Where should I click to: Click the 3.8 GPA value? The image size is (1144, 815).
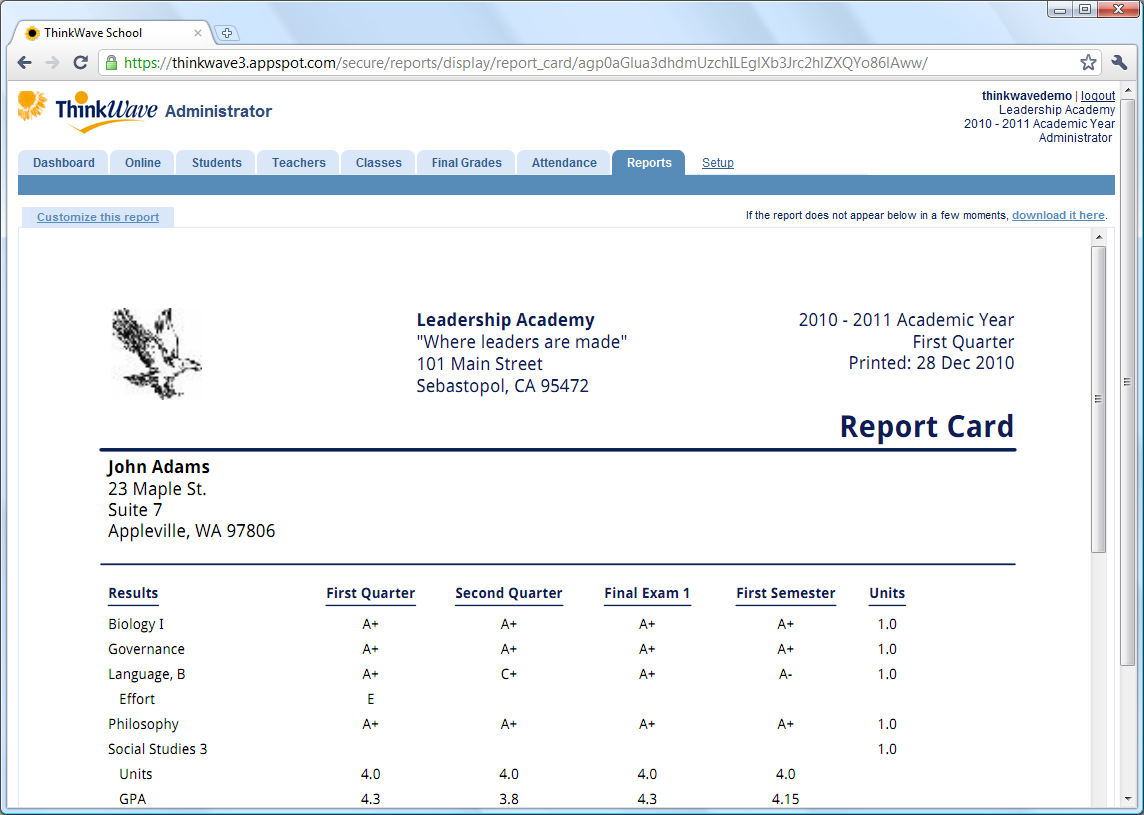[509, 799]
